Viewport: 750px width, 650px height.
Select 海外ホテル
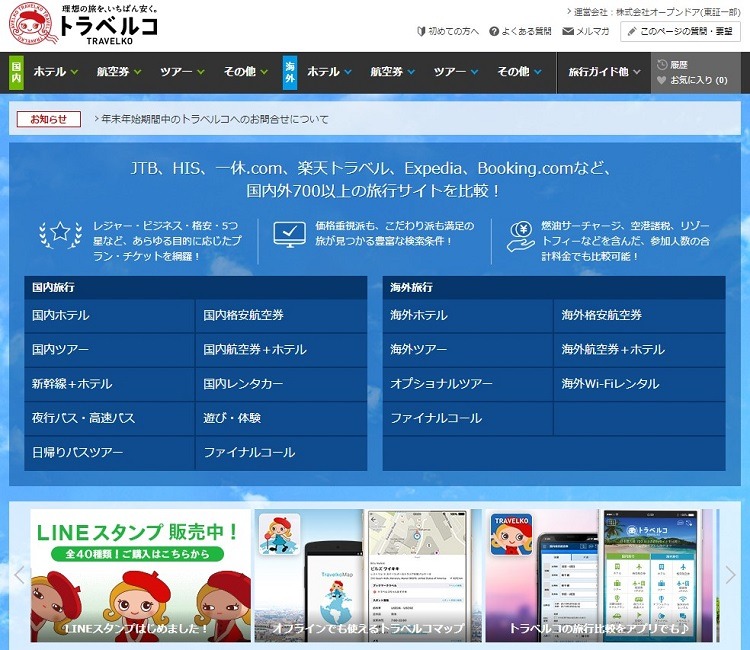[x=468, y=315]
